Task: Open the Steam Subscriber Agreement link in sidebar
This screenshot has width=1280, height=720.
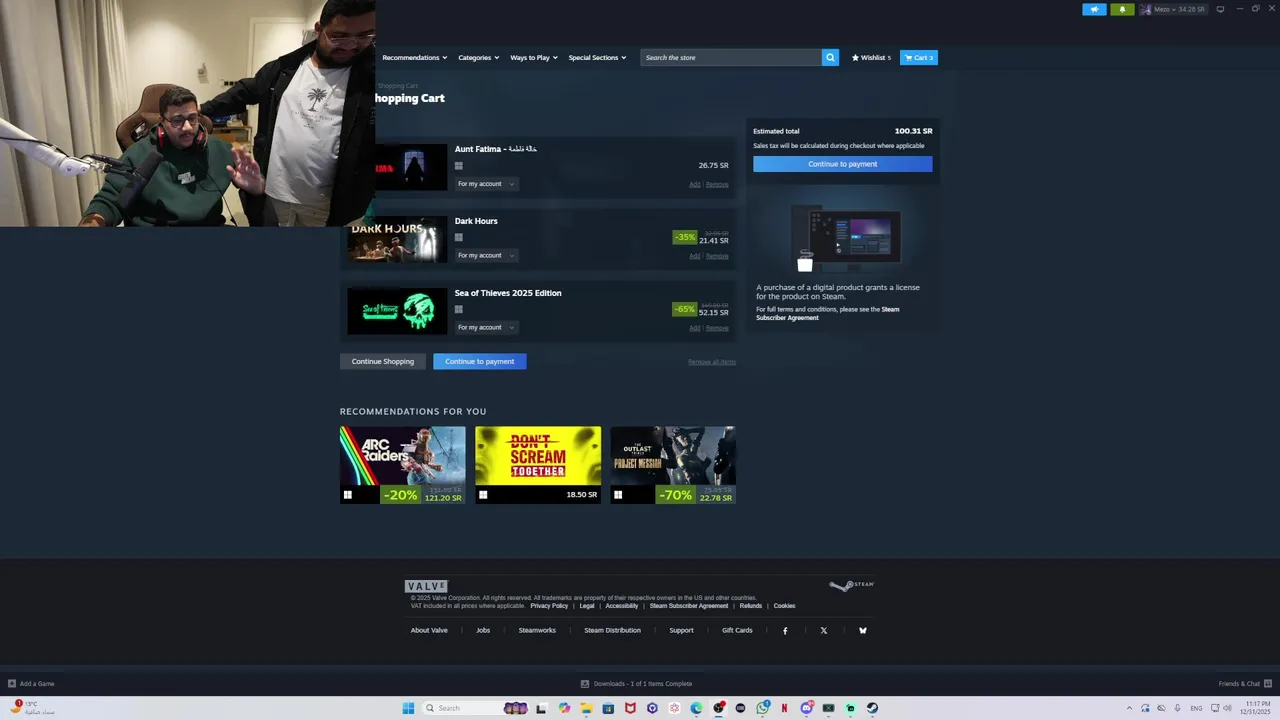Action: pos(828,313)
